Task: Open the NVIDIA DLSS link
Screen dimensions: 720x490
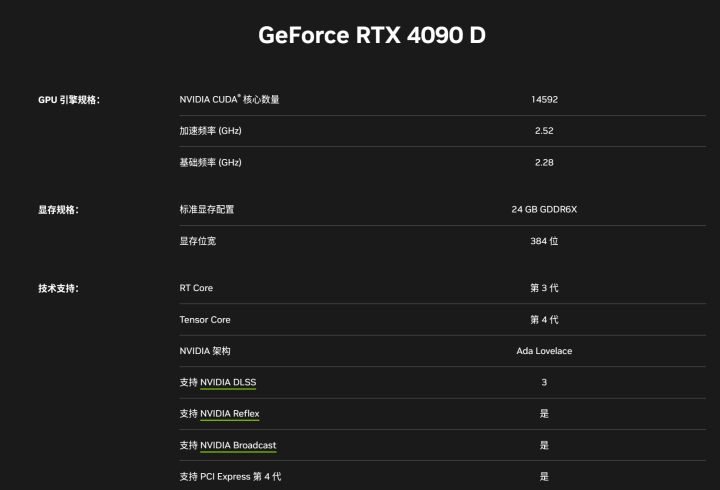Action: (228, 383)
